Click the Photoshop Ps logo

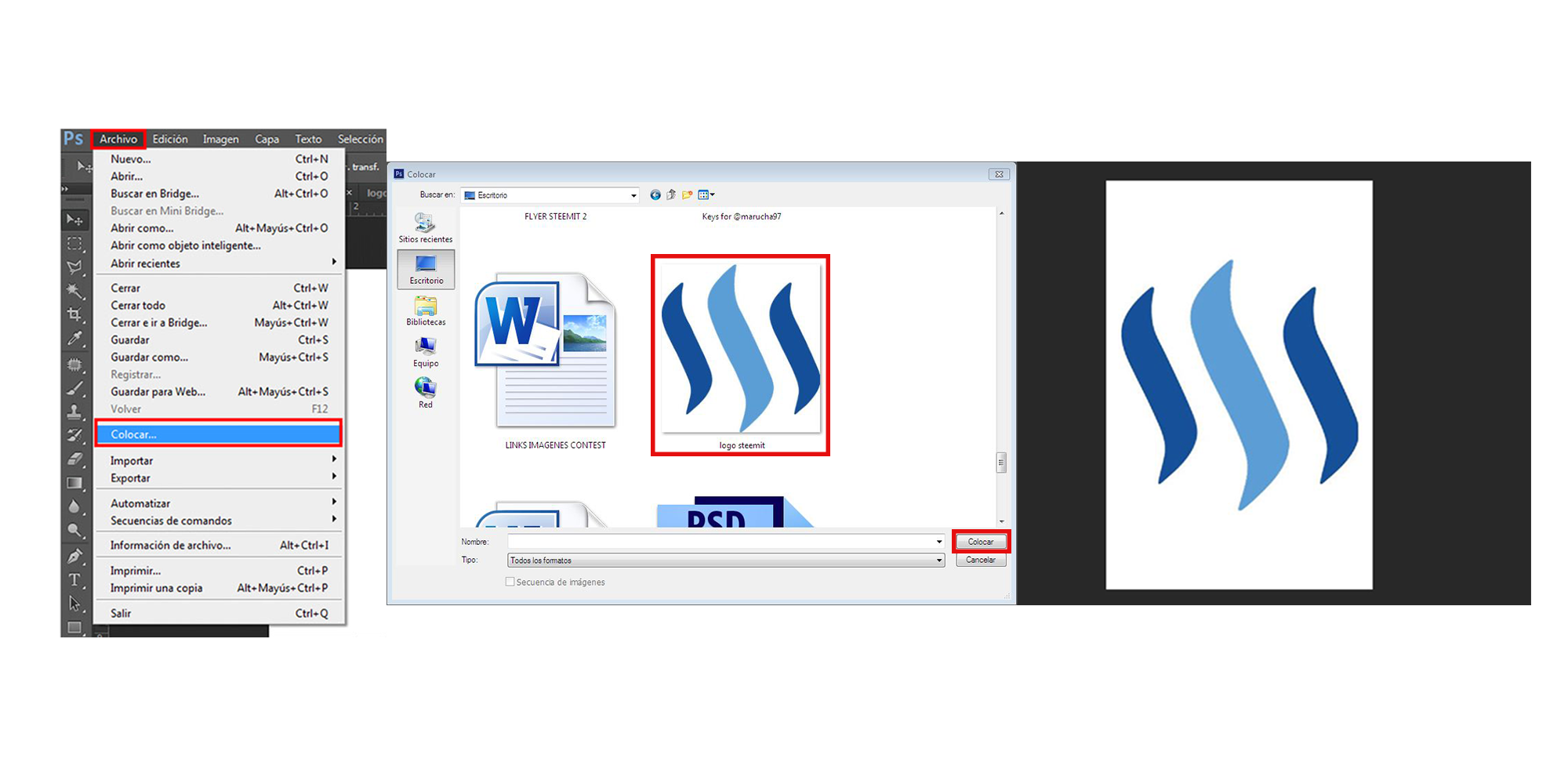tap(74, 139)
